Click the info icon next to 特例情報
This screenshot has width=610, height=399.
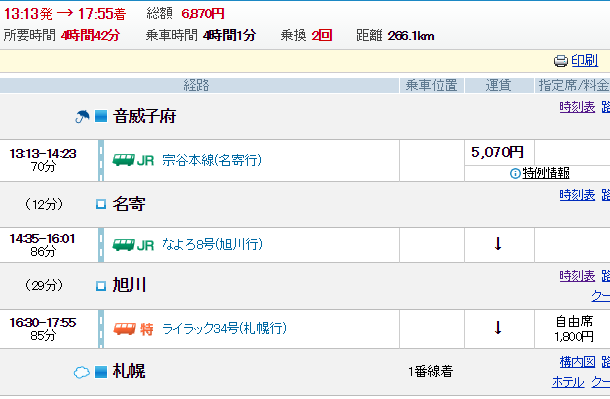(515, 173)
